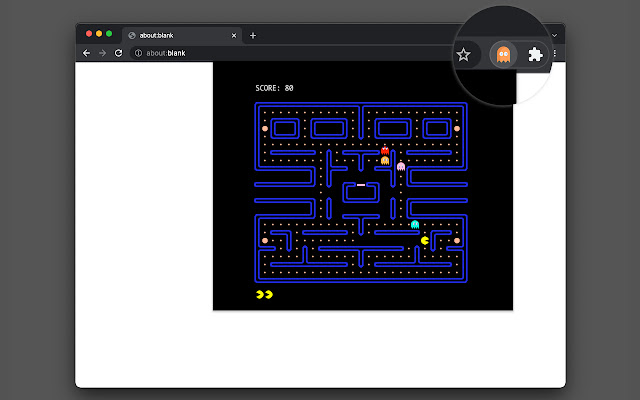Click the first remaining-life Pac-Man icon
This screenshot has height=400, width=640.
[260, 294]
